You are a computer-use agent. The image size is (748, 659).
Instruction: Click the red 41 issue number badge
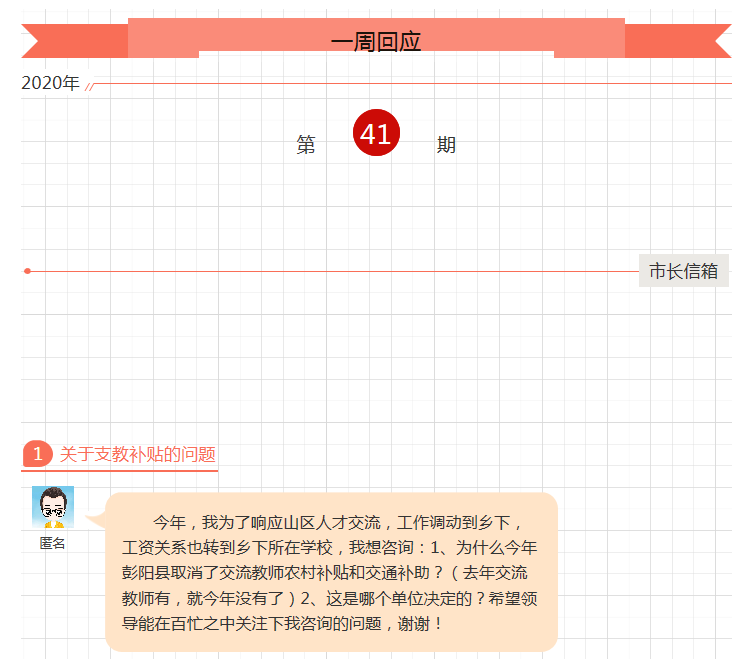point(376,133)
